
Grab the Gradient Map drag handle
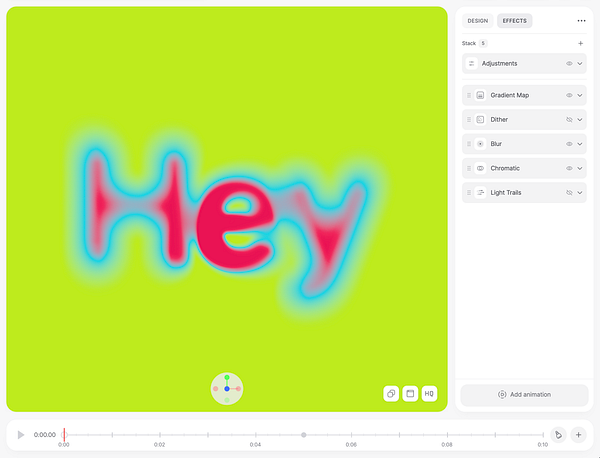coord(469,95)
